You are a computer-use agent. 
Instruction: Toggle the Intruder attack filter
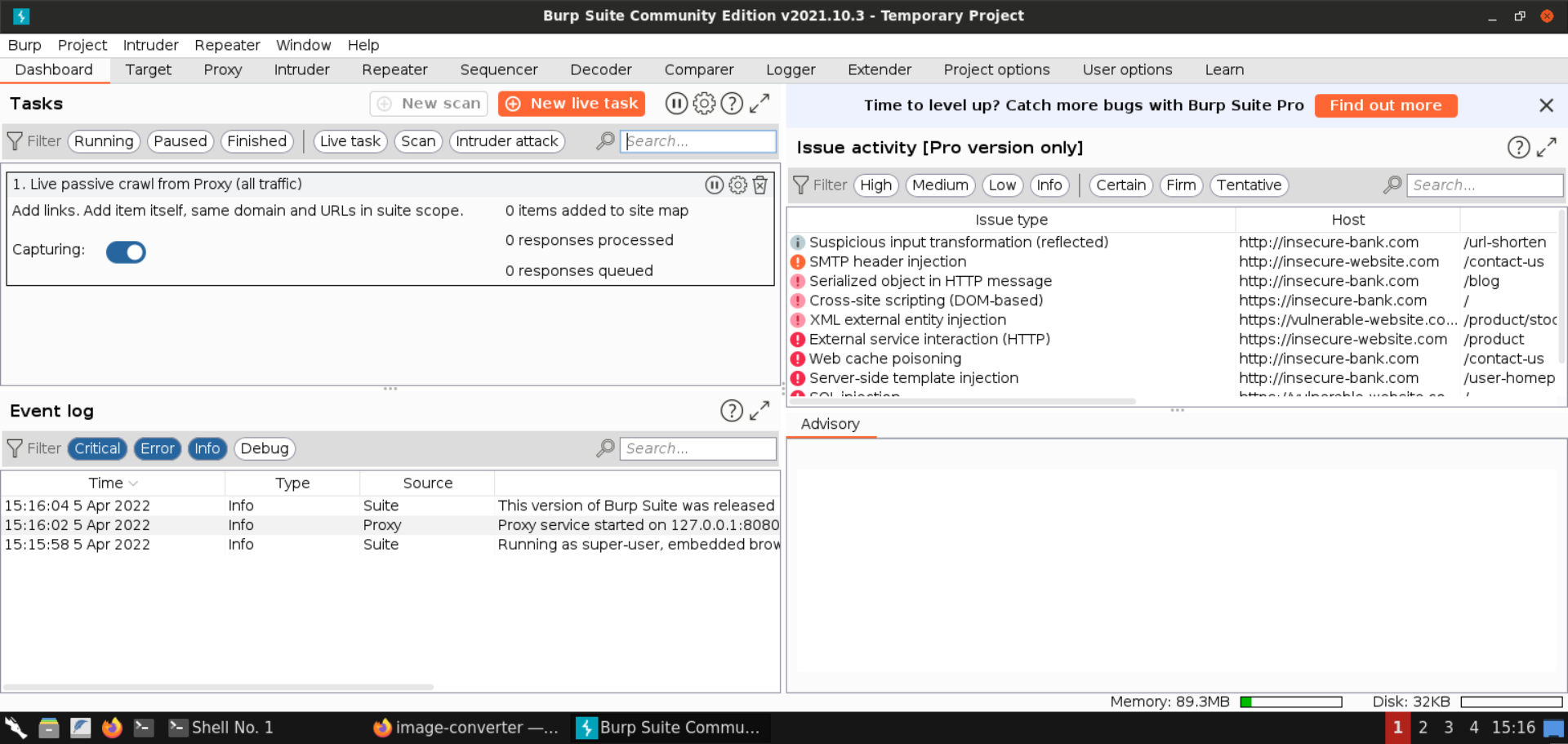(x=507, y=141)
